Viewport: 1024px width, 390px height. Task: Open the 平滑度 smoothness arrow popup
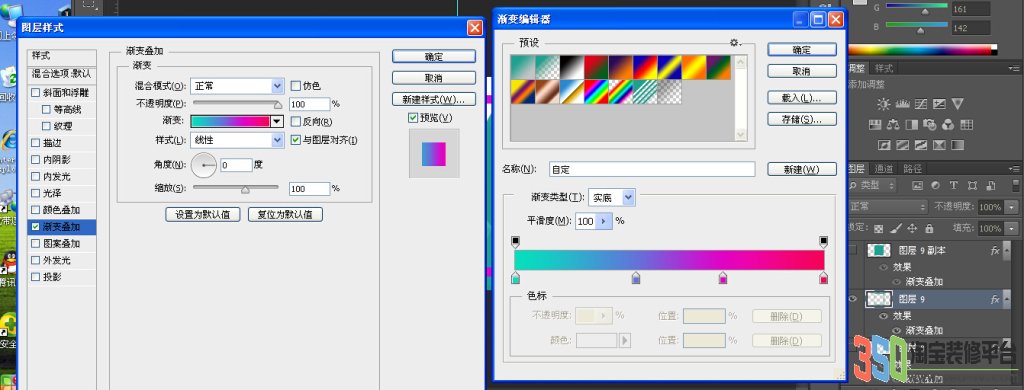(603, 221)
